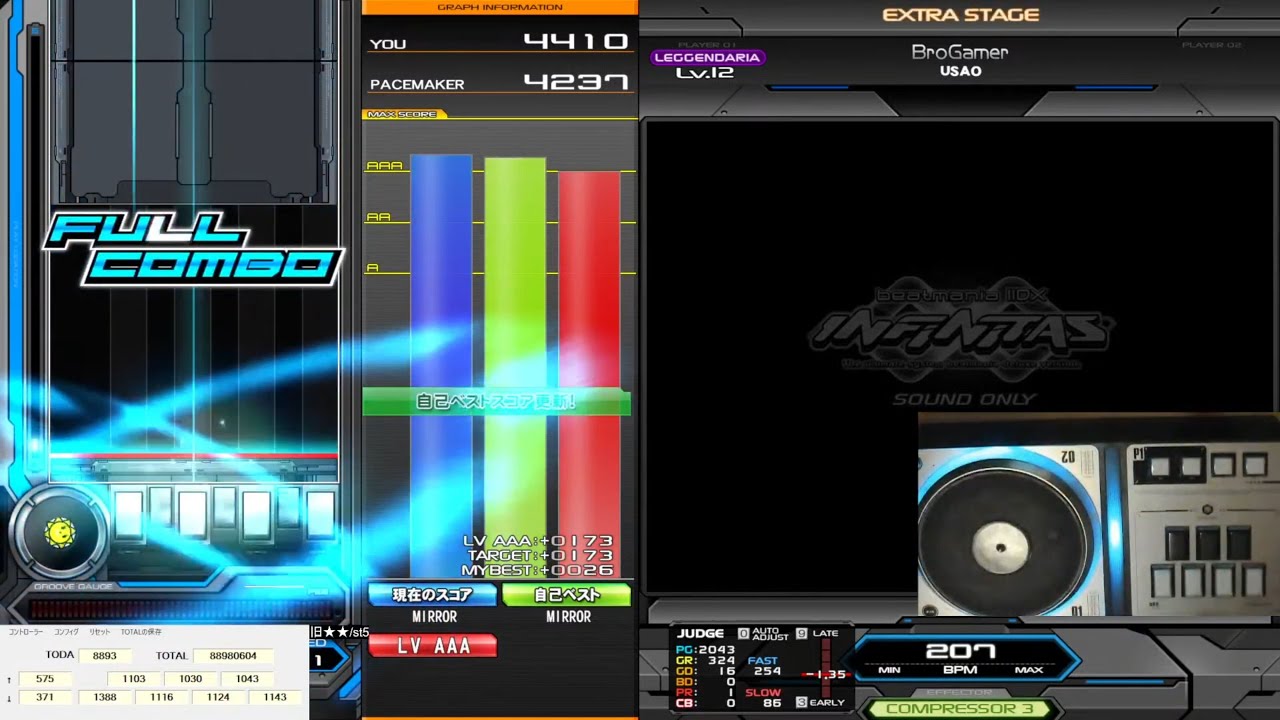
Task: Click the song title BroGamer
Action: 960,52
